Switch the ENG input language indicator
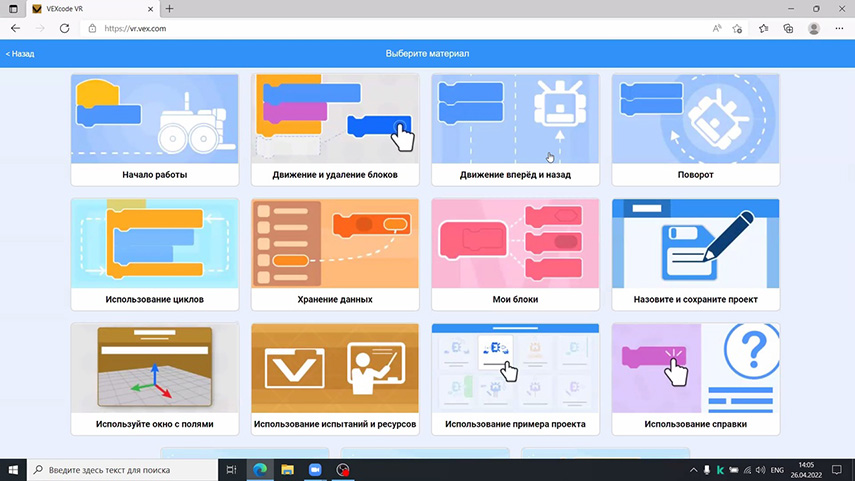855x481 pixels. tap(776, 470)
